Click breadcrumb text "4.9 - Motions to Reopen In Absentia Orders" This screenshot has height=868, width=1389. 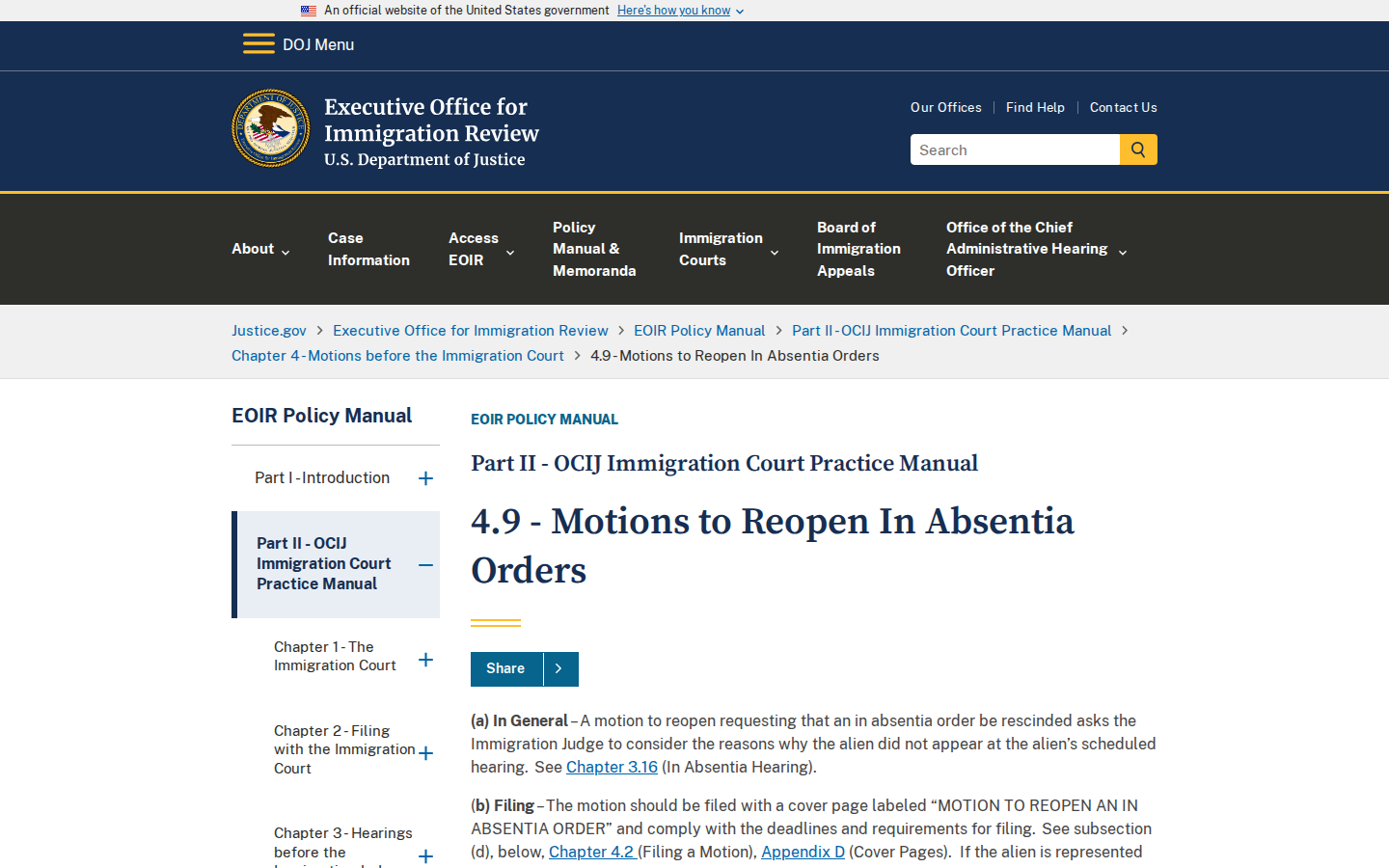(735, 355)
